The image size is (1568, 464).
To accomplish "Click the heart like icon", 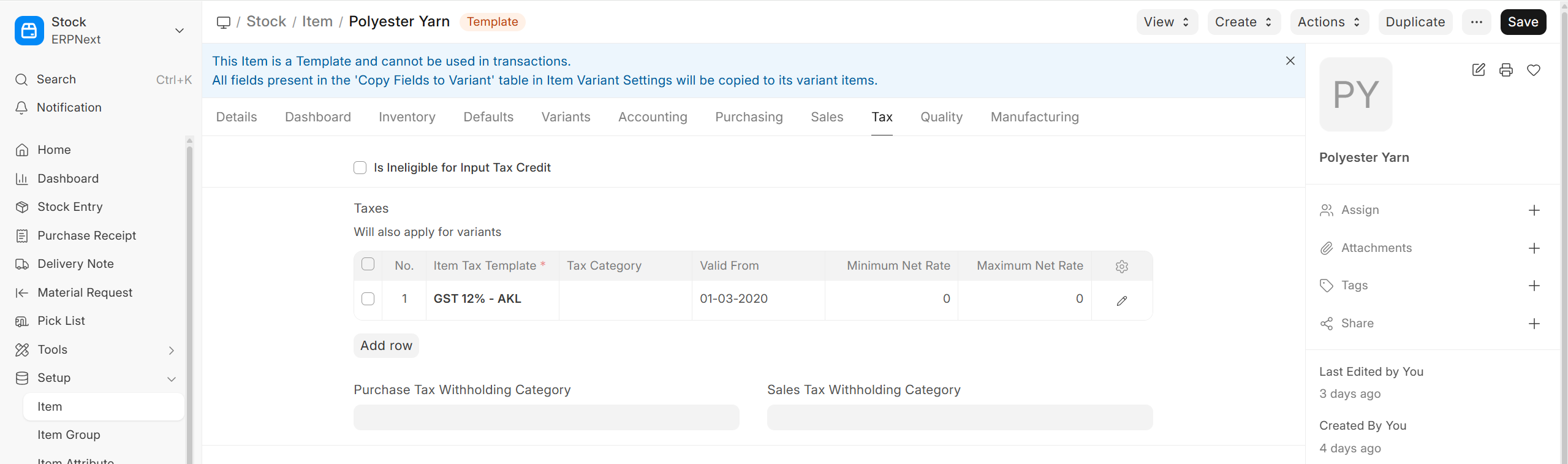I will (1533, 70).
